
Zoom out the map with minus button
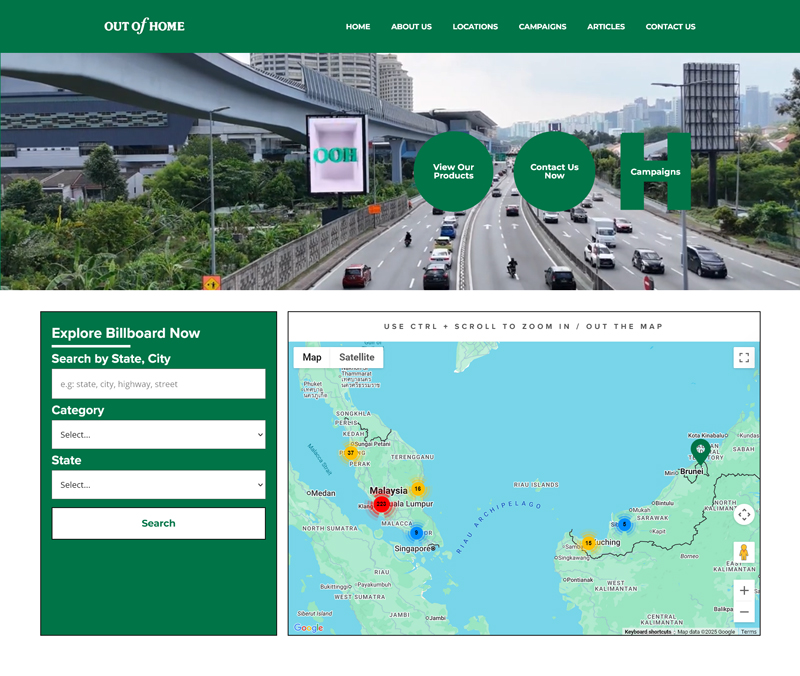point(743,612)
